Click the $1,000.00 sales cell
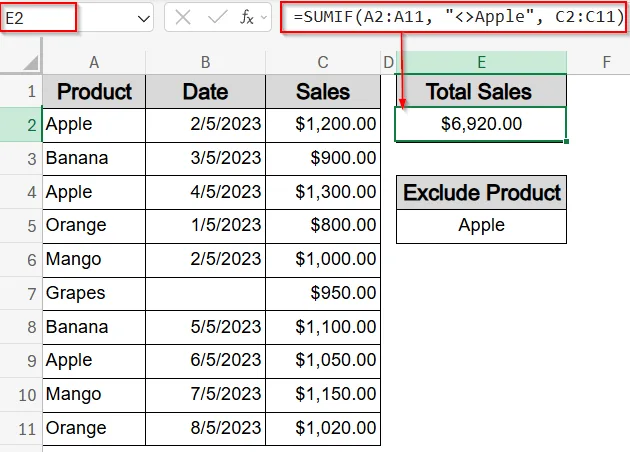The height and width of the screenshot is (452, 630). click(x=323, y=260)
